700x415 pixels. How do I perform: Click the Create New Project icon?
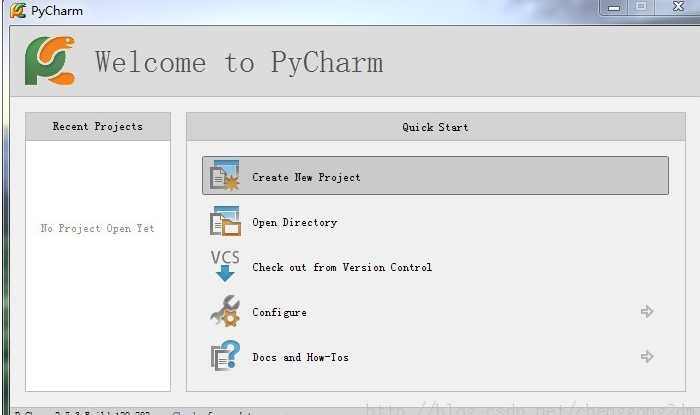(x=225, y=175)
